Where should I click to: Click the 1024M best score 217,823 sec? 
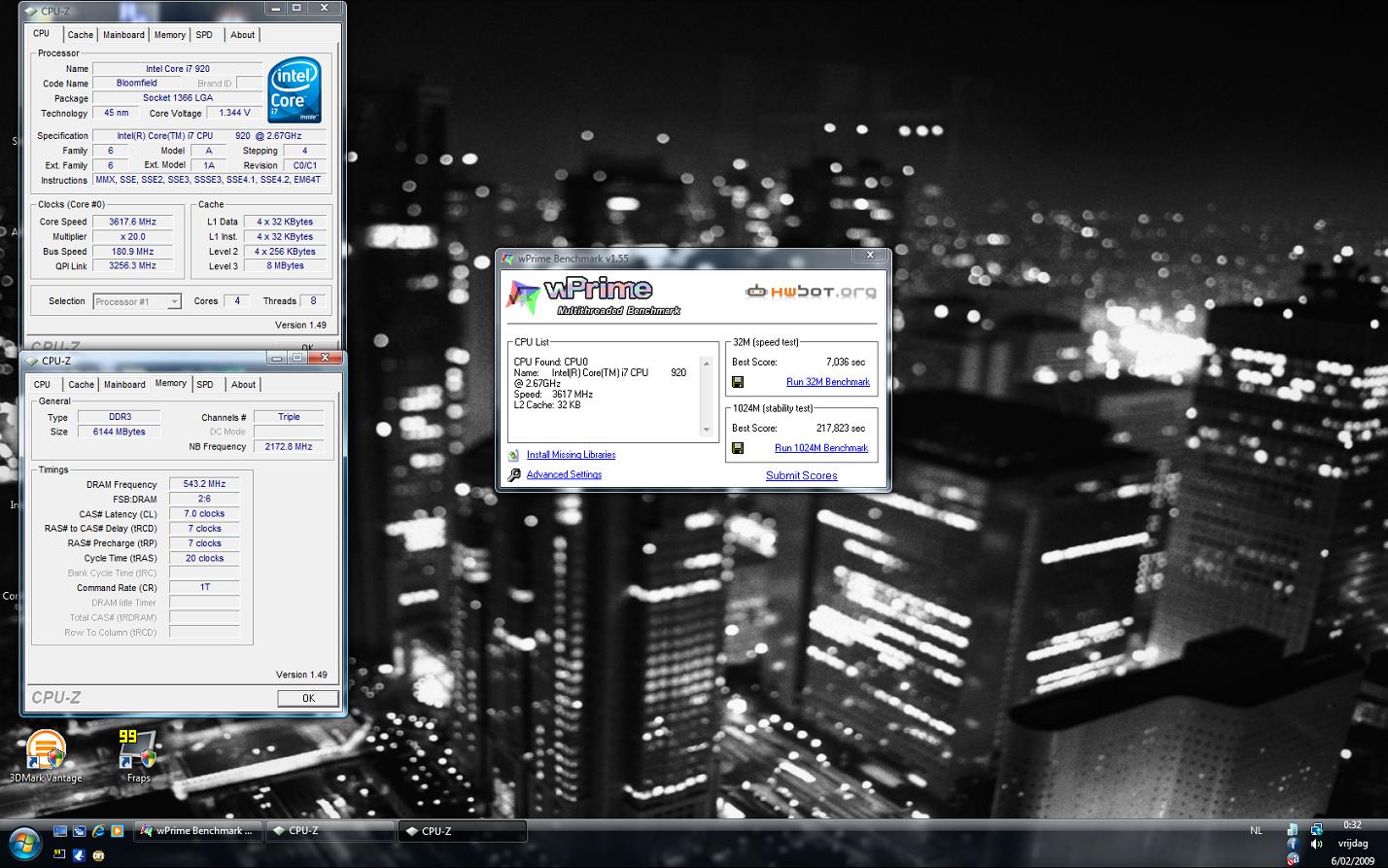(x=840, y=428)
